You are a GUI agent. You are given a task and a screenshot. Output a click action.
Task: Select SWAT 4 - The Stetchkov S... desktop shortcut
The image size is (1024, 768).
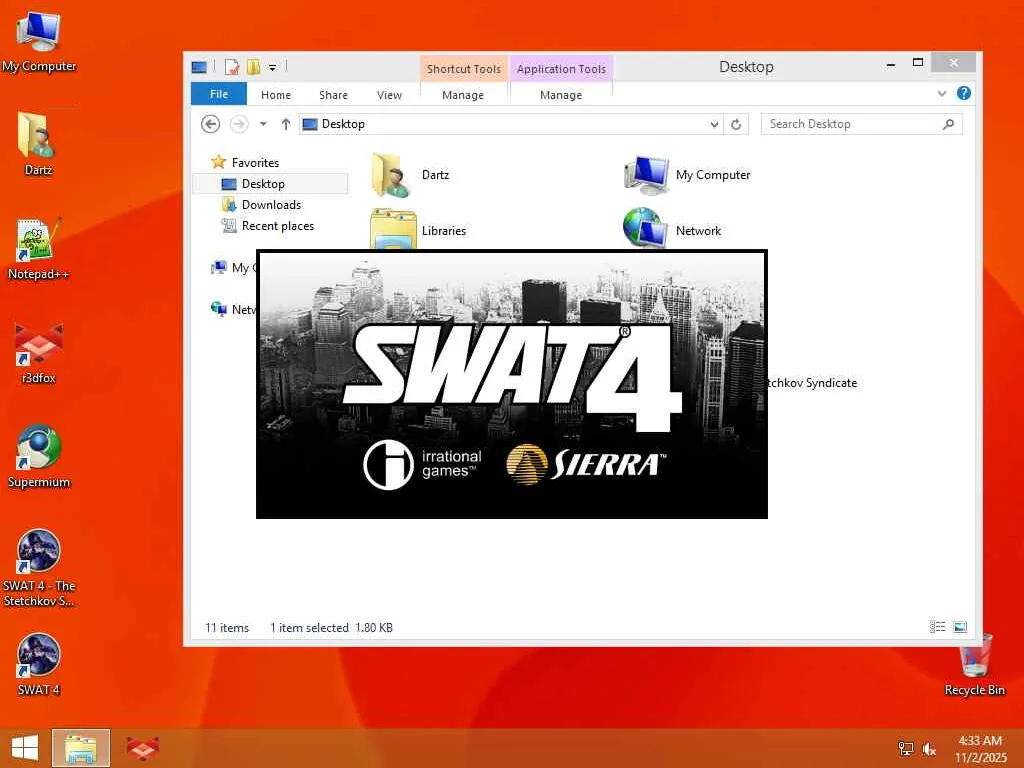(38, 568)
